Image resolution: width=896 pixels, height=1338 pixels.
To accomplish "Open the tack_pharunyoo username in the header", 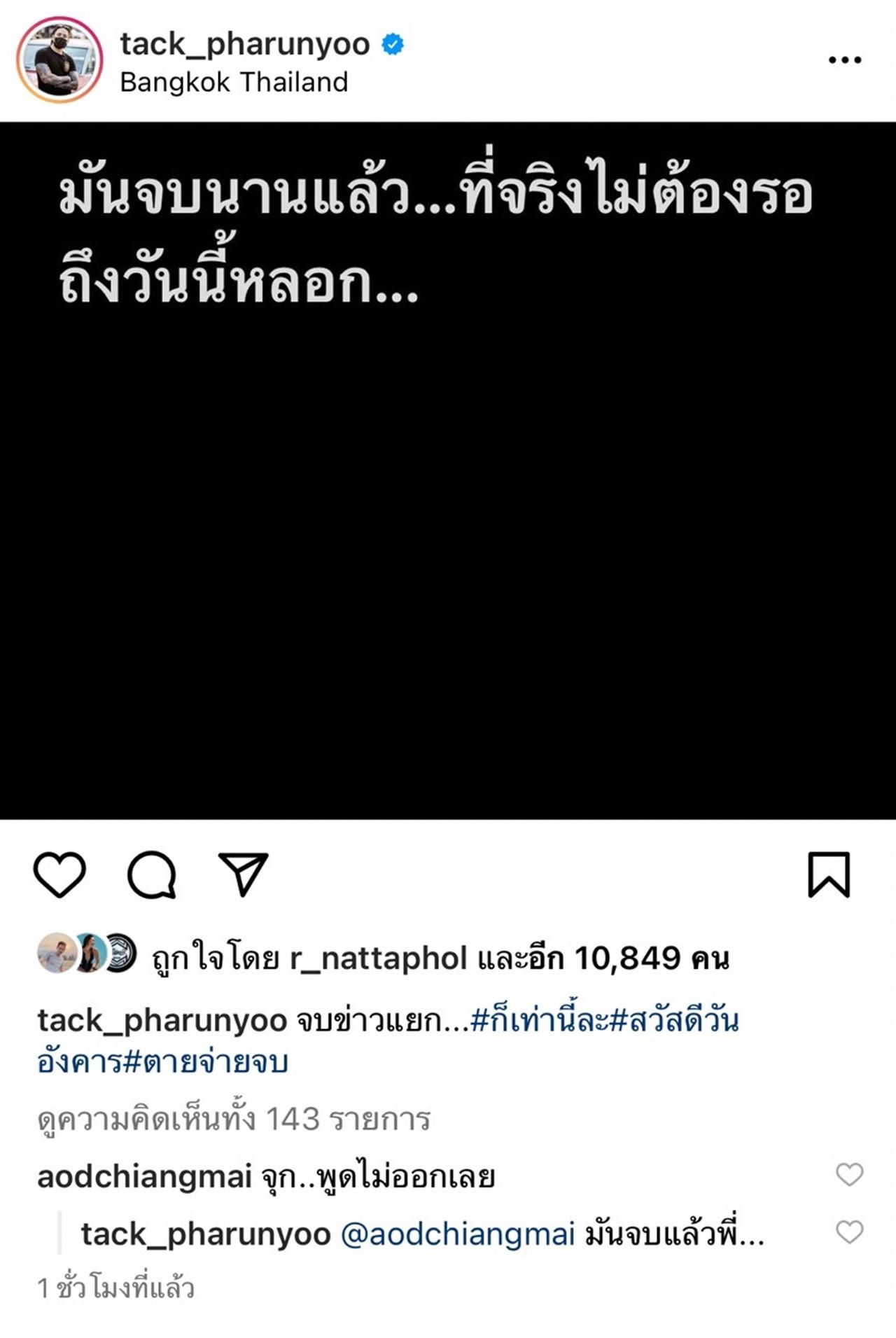I will point(244,45).
